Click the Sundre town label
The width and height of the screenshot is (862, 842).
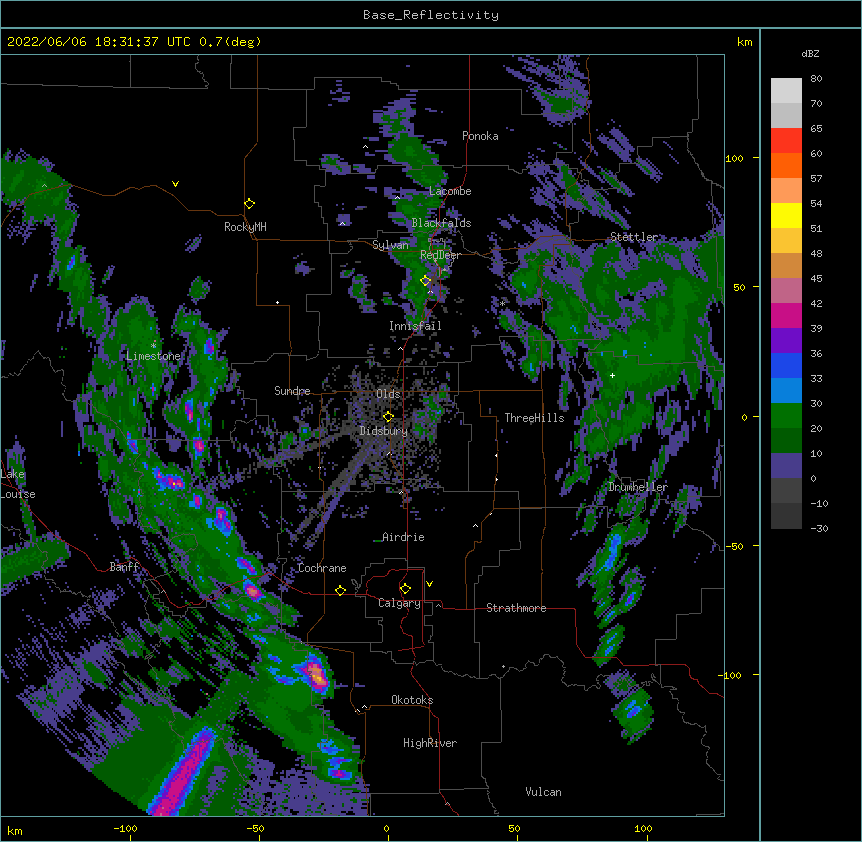[292, 391]
